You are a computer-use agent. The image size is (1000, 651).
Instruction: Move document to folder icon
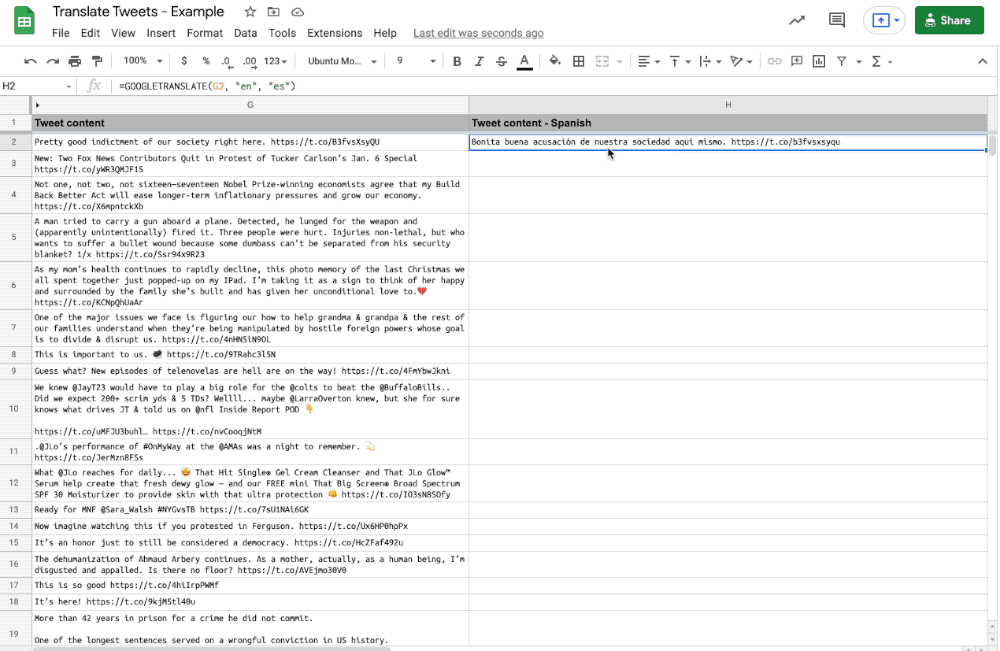274,12
